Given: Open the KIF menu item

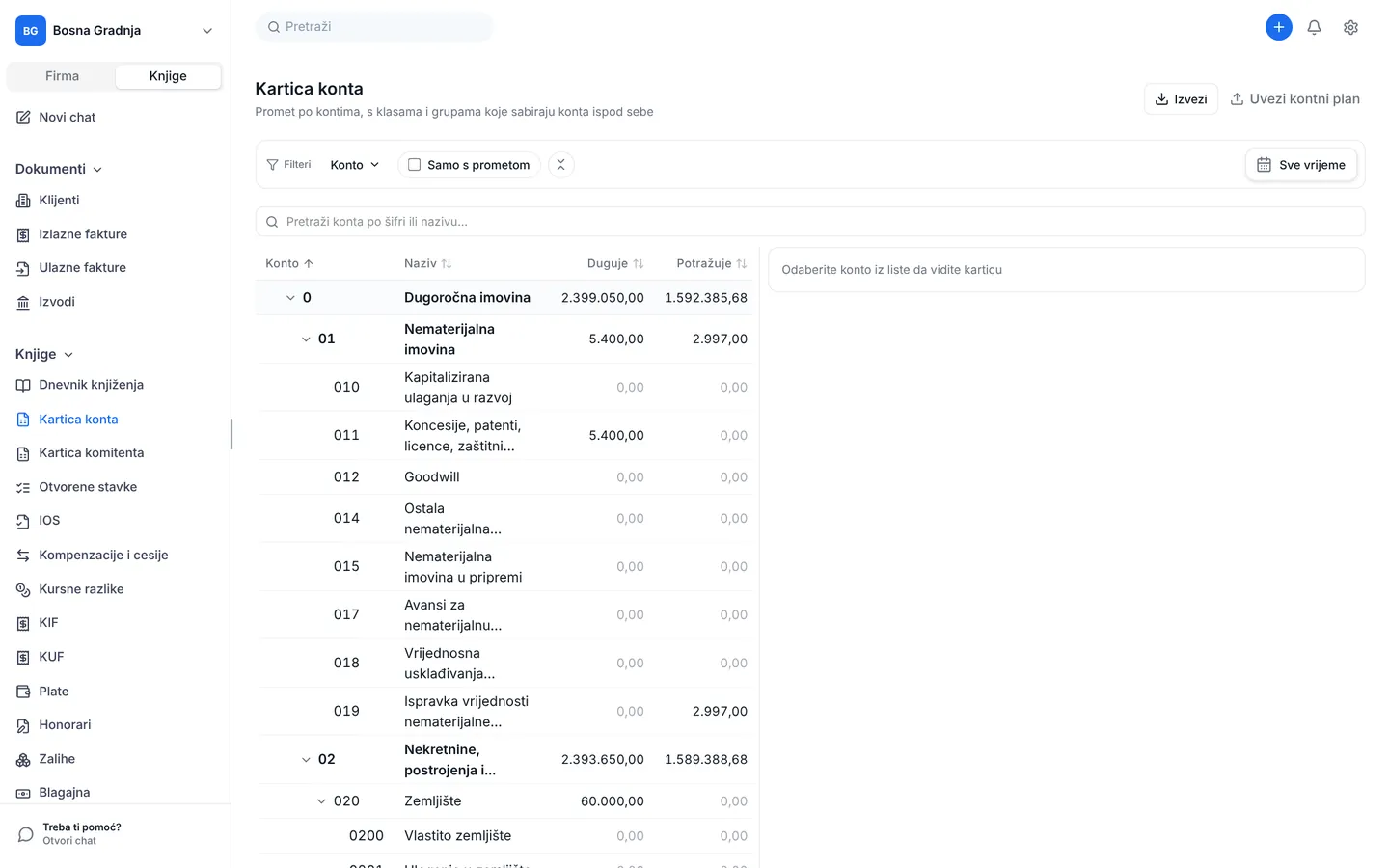Looking at the screenshot, I should click(x=48, y=623).
